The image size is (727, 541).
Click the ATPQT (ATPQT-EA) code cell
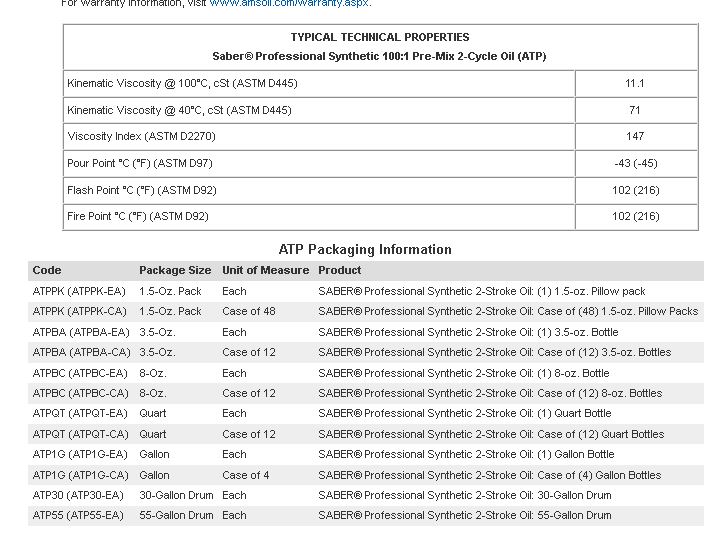(80, 413)
